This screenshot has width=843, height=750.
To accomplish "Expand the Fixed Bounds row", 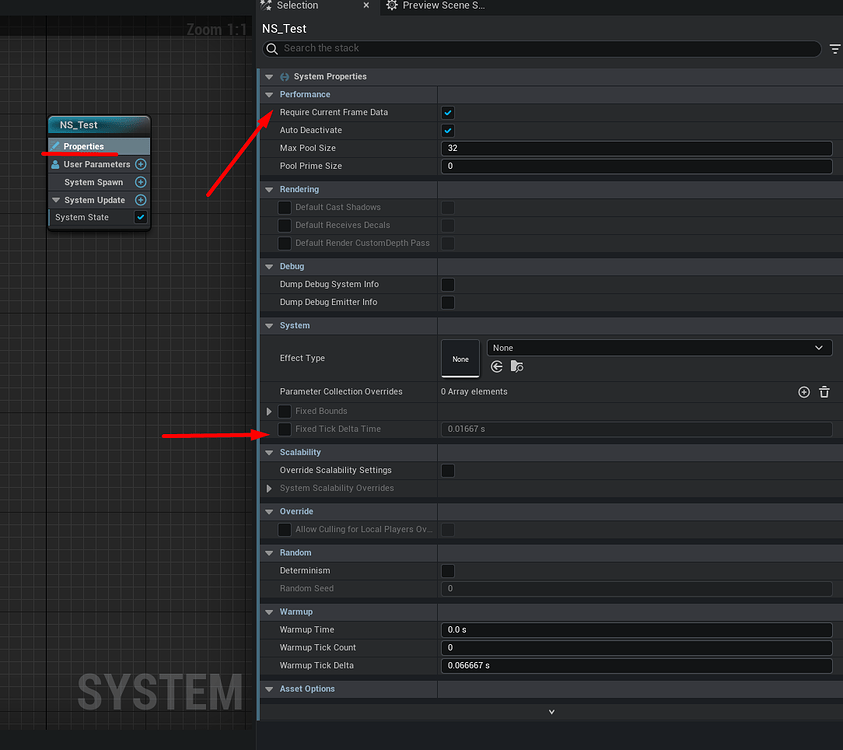I will point(268,410).
